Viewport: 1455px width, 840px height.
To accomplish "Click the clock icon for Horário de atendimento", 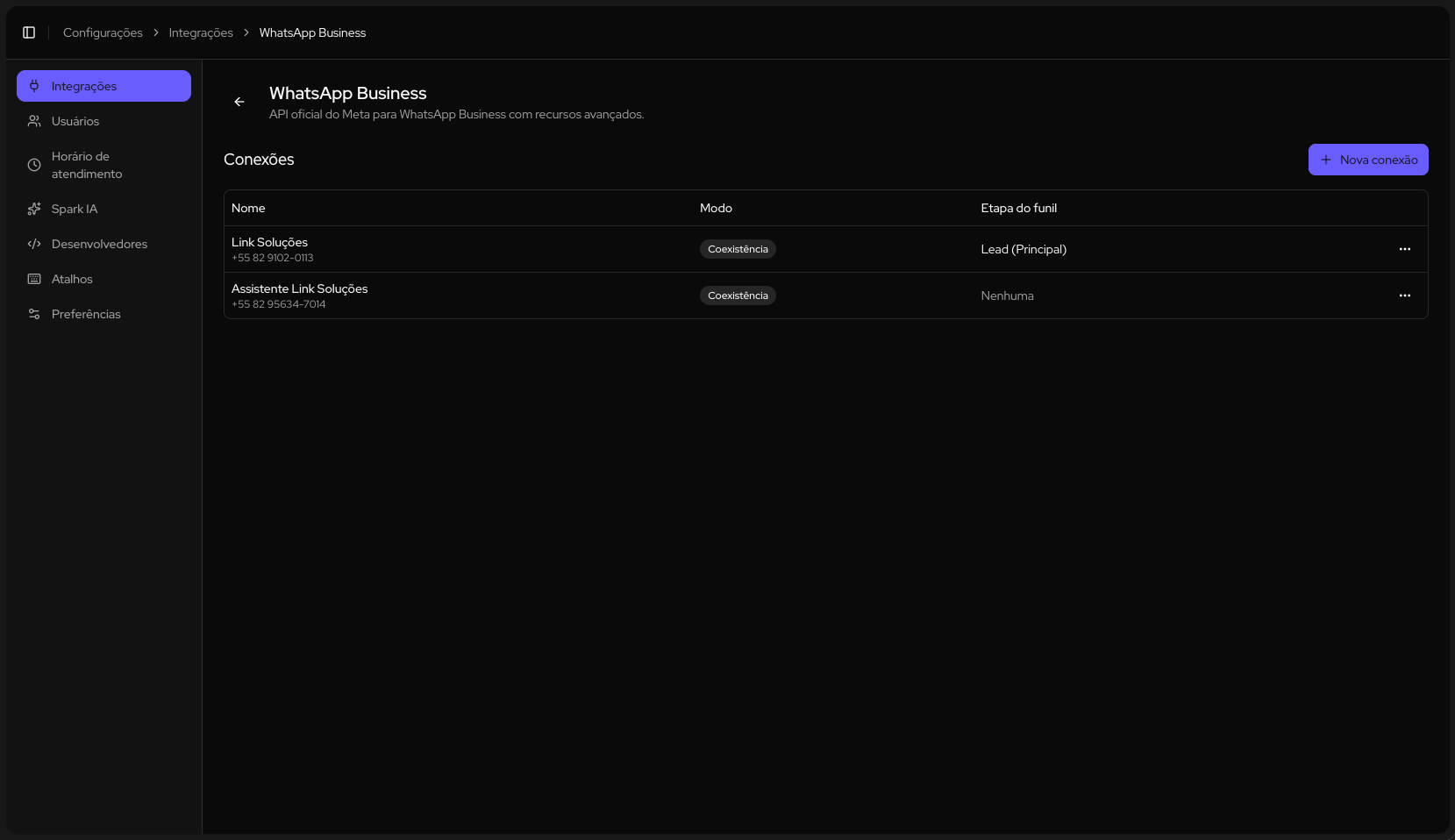I will click(34, 165).
